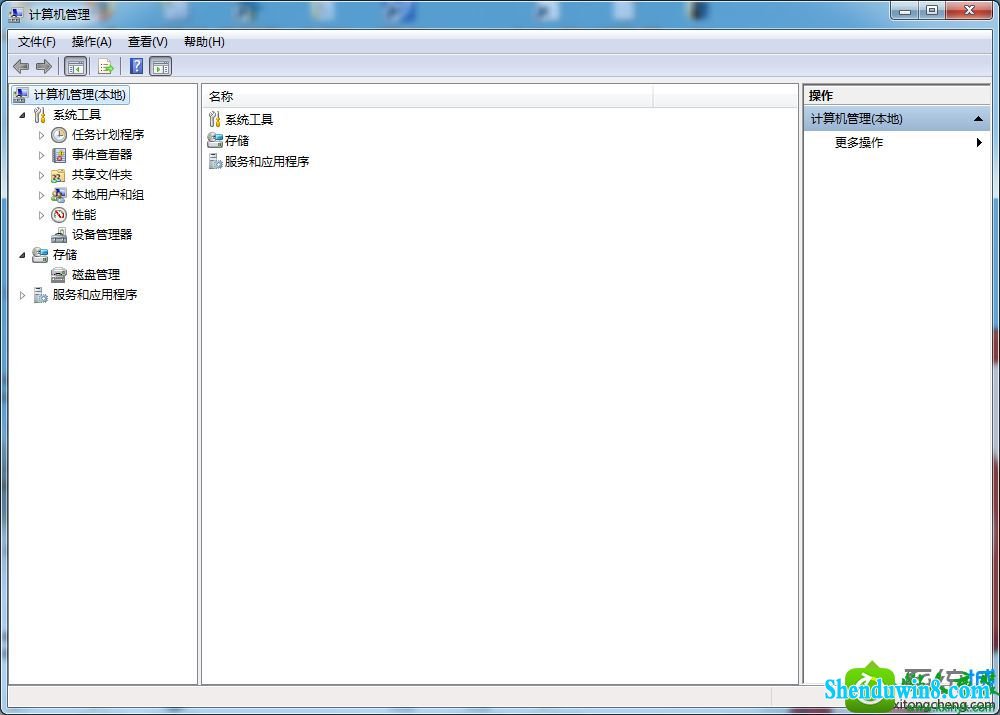Select 存储 label in the tree
Image resolution: width=1000 pixels, height=715 pixels.
tap(65, 255)
